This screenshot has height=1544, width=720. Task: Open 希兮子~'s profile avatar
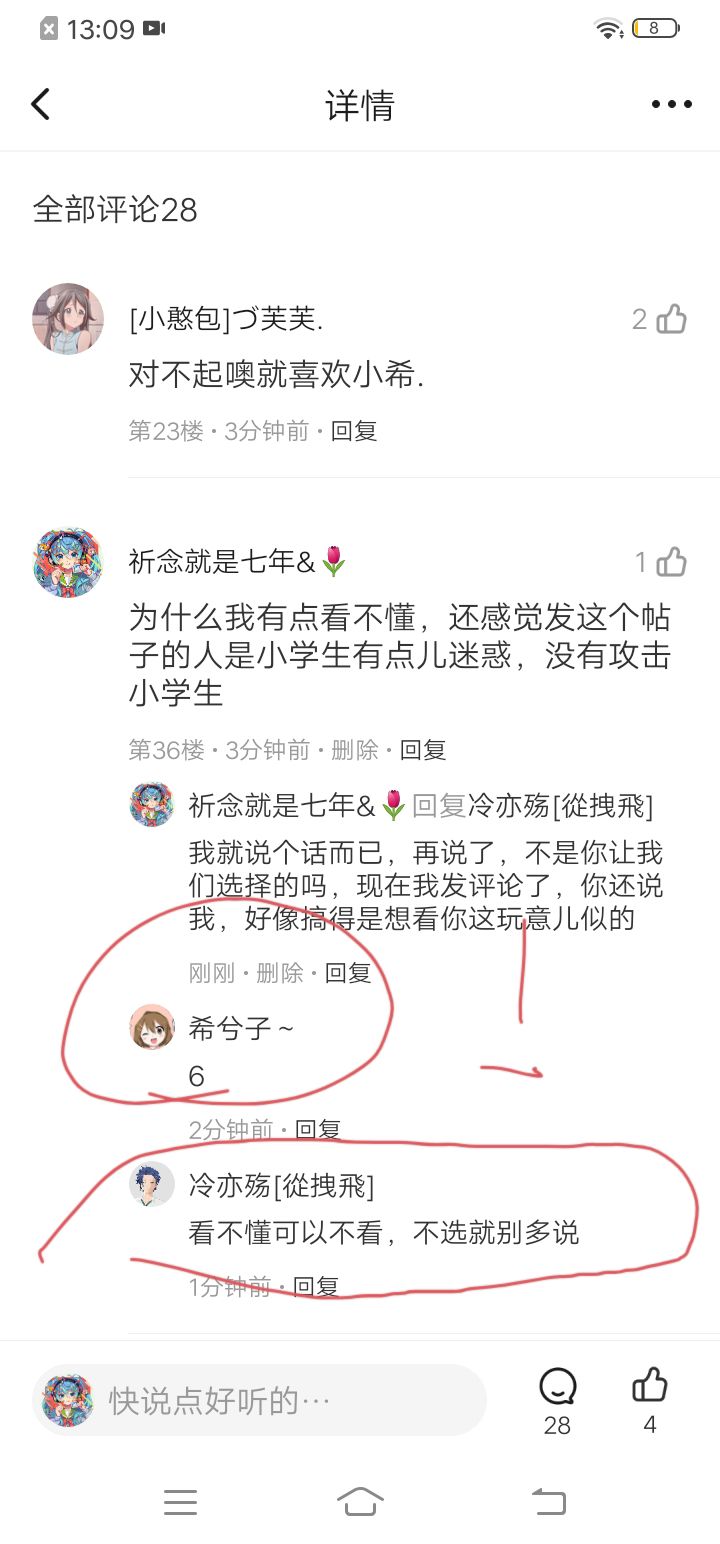(x=152, y=1027)
